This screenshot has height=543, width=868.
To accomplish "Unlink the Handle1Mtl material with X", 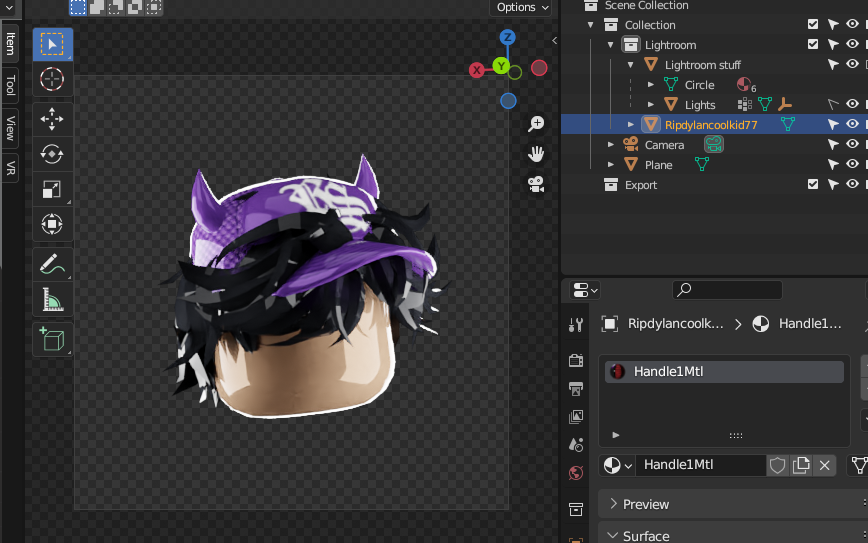I will tap(824, 465).
